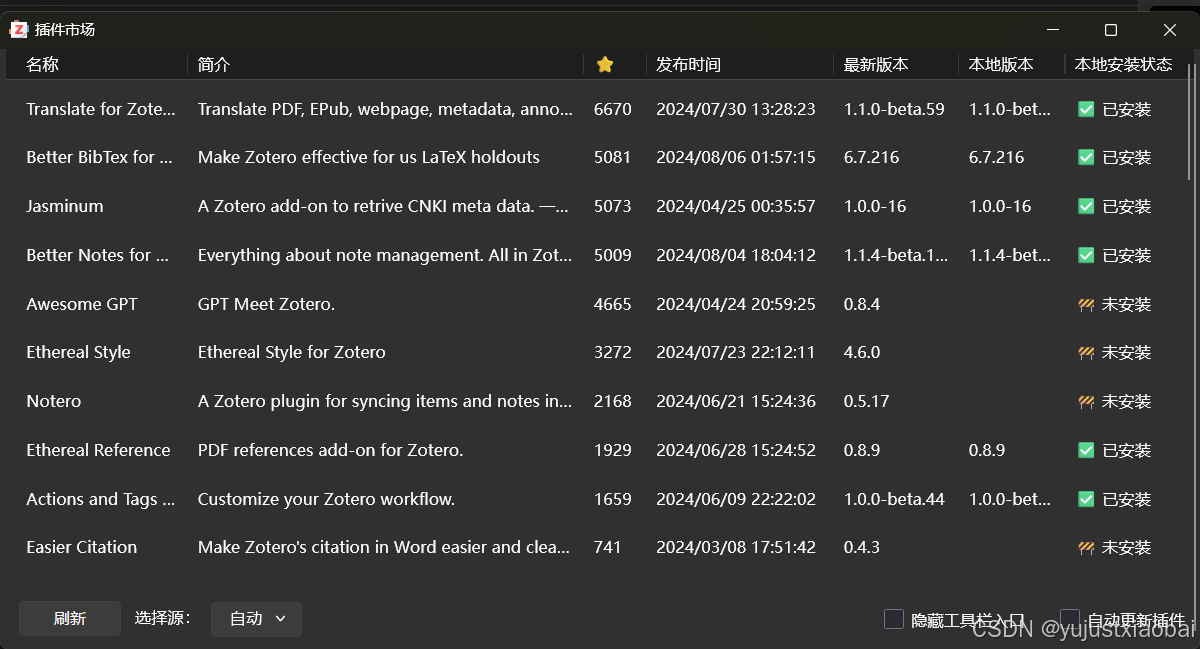Click the star column header icon
Image resolution: width=1200 pixels, height=649 pixels.
[604, 64]
